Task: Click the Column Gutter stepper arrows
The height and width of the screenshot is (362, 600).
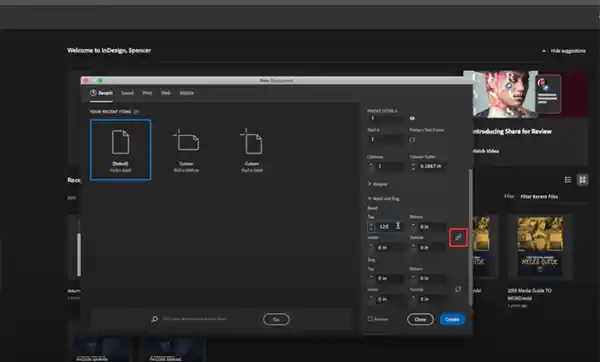Action: (x=413, y=166)
